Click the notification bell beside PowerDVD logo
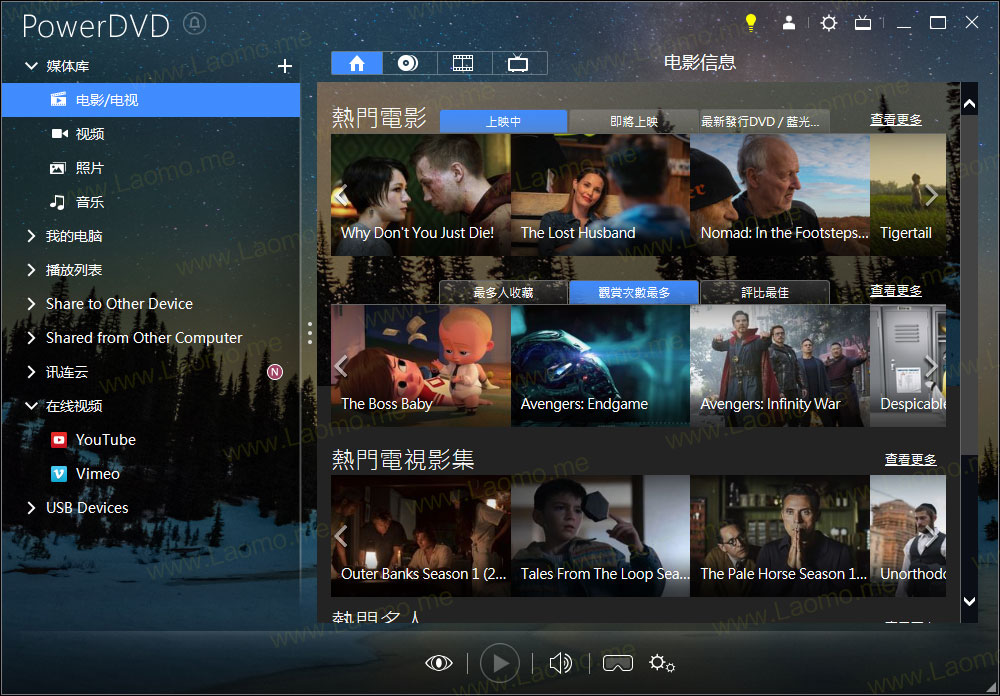This screenshot has width=1000, height=696. click(x=195, y=24)
